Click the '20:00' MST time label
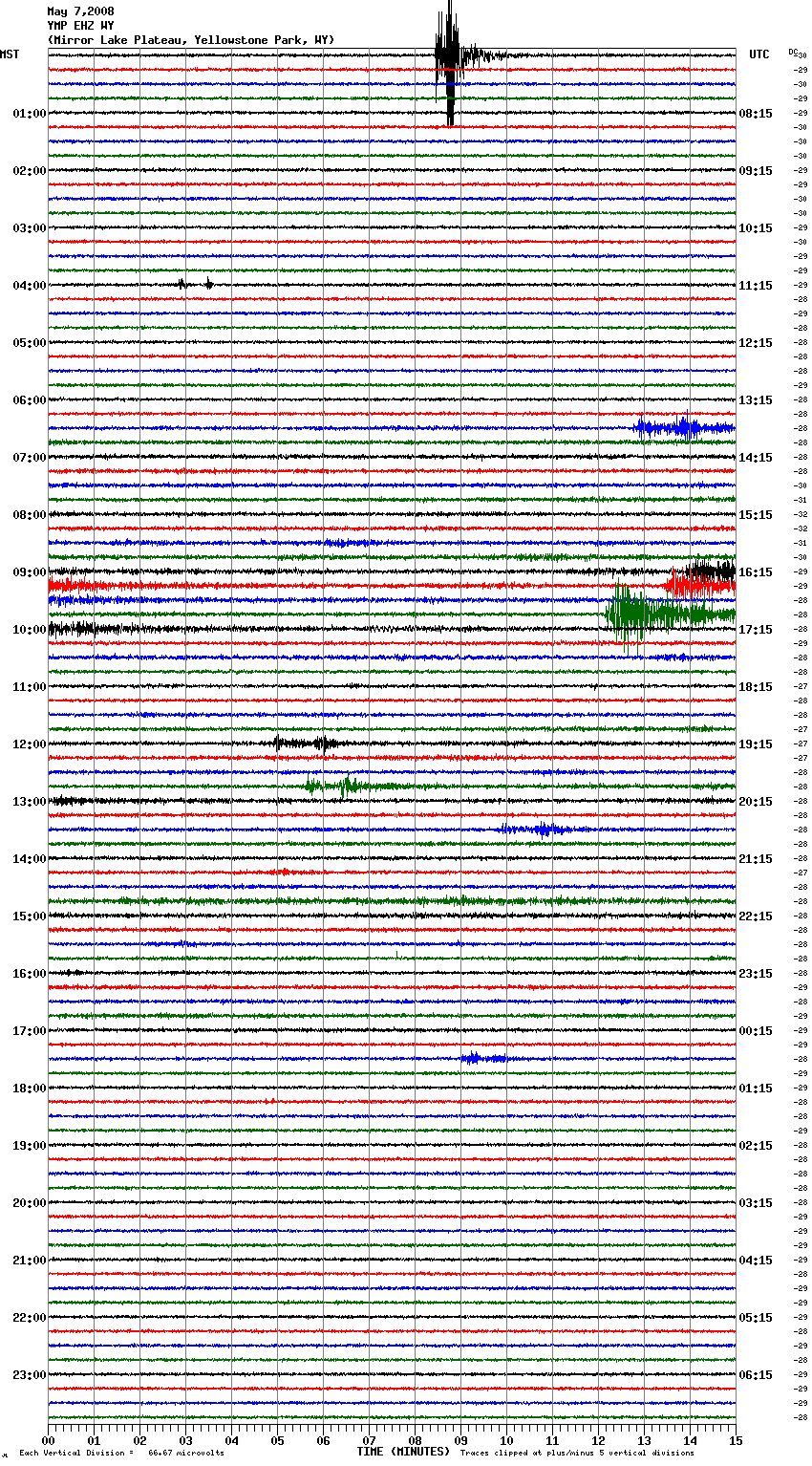This screenshot has width=812, height=1466. (x=30, y=1203)
